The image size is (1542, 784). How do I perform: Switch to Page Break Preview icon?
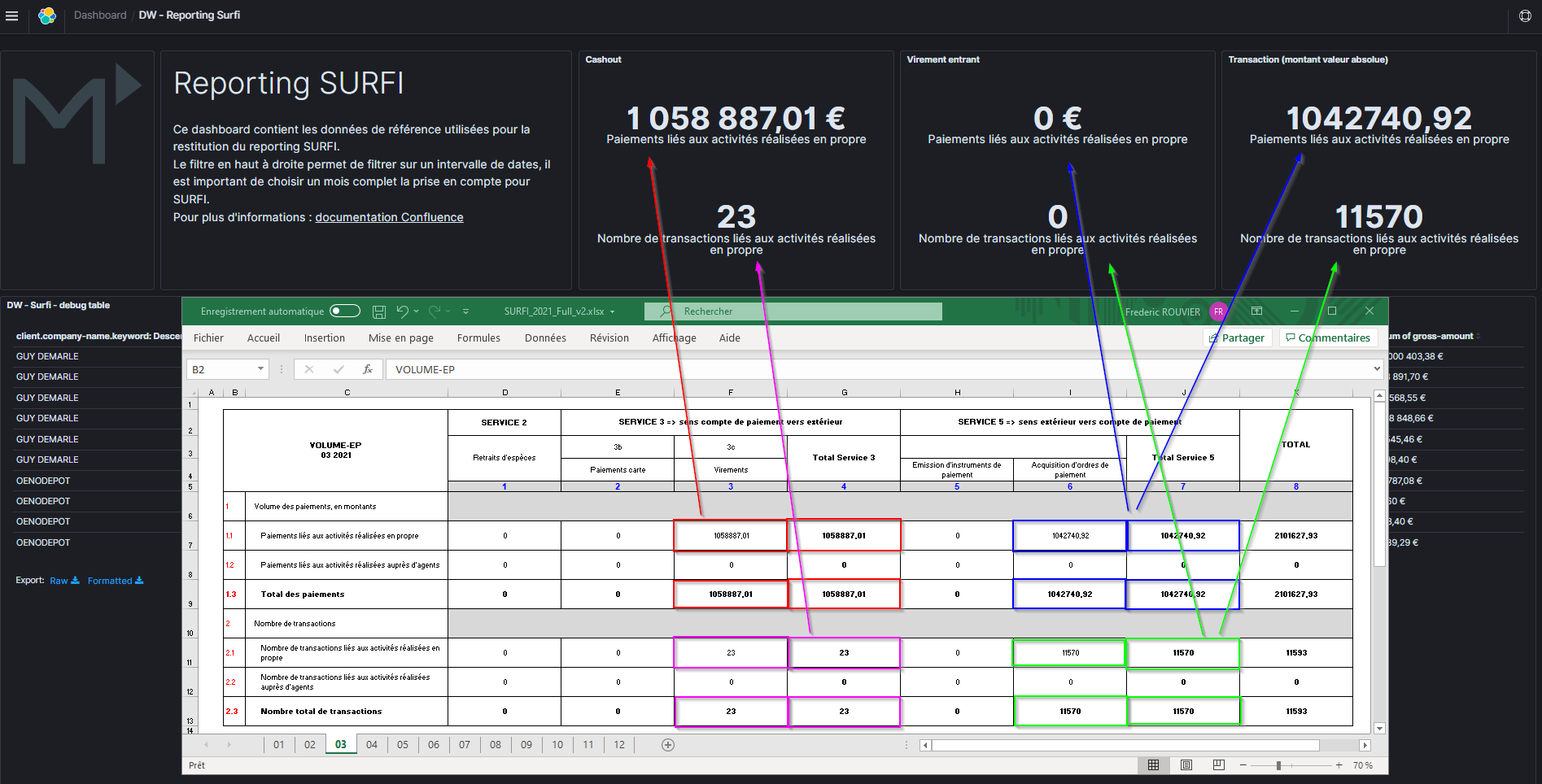click(1218, 765)
